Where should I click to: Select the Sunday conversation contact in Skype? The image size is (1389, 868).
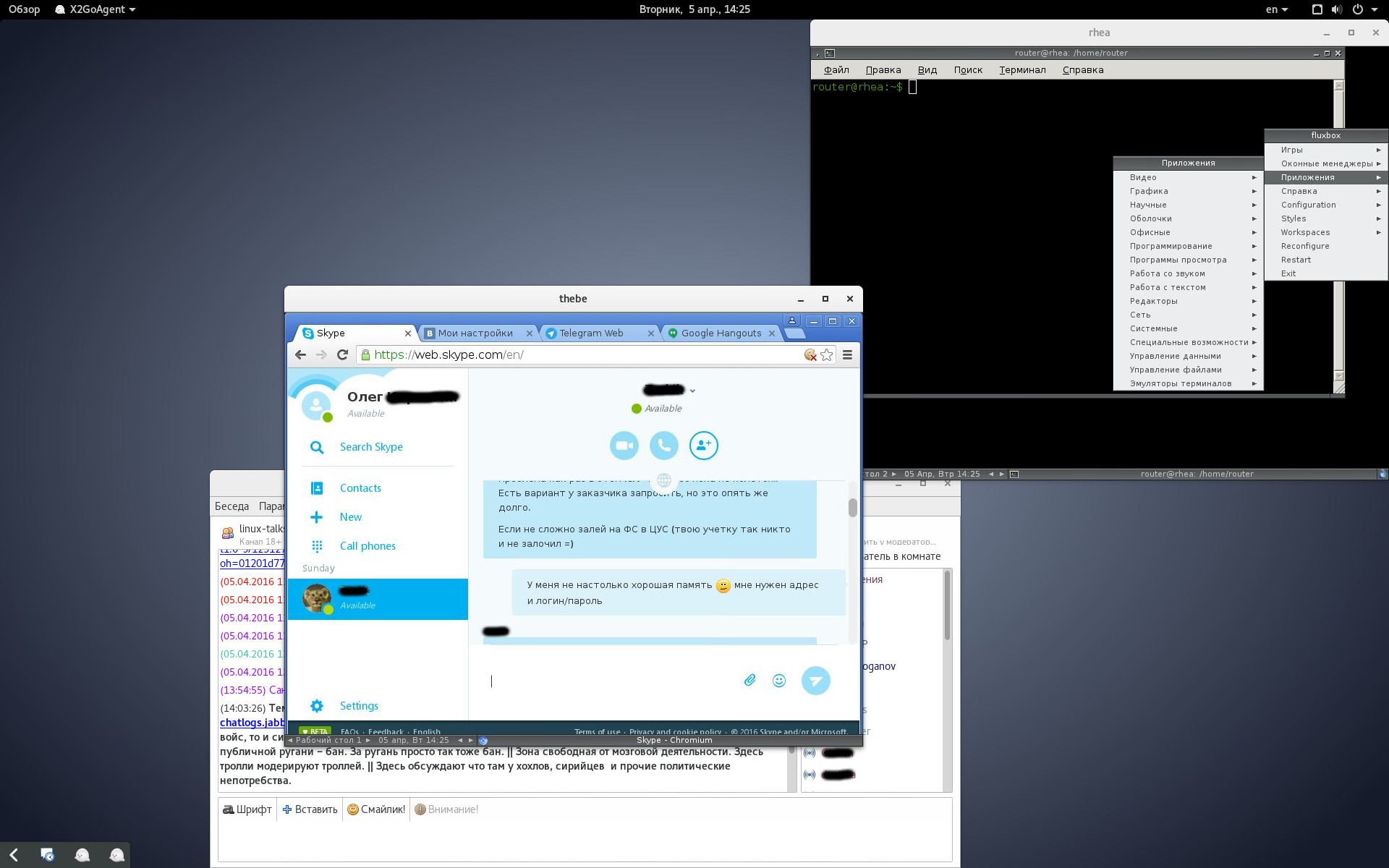click(x=378, y=599)
